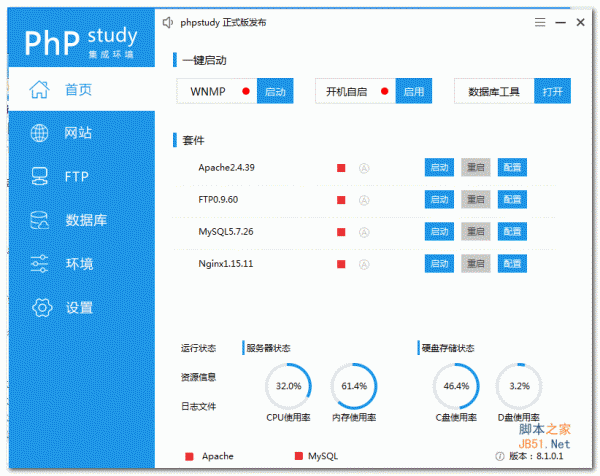This screenshot has width=600, height=476.
Task: Click the MySQL5.7.26 label
Action: pyautogui.click(x=226, y=231)
